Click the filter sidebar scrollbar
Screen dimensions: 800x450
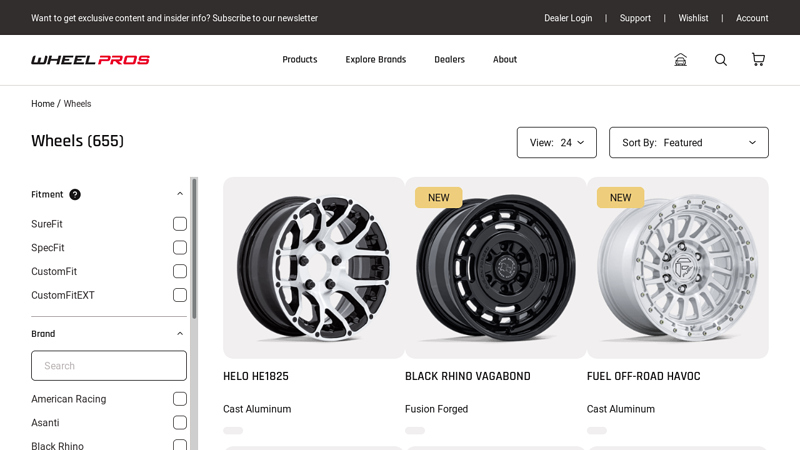194,248
